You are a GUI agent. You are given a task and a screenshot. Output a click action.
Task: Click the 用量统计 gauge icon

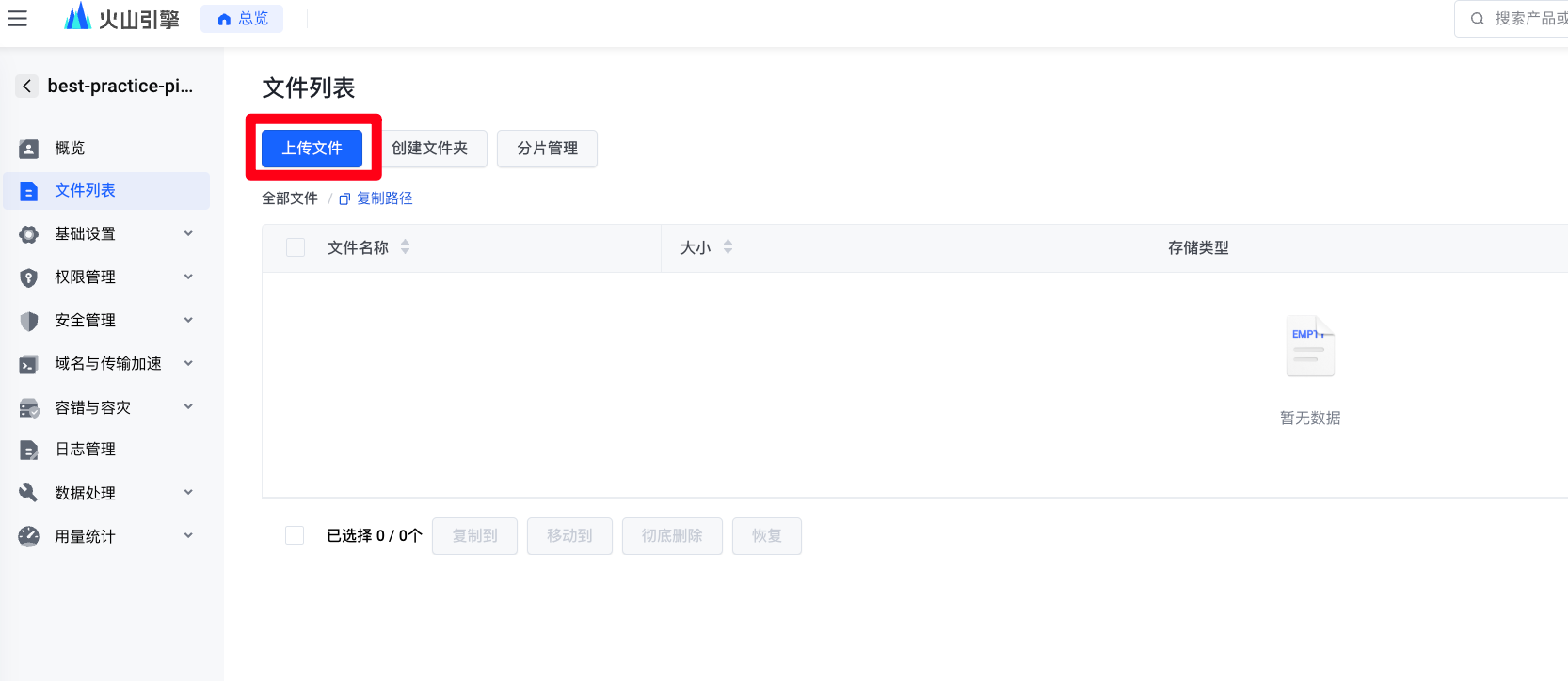click(x=29, y=536)
